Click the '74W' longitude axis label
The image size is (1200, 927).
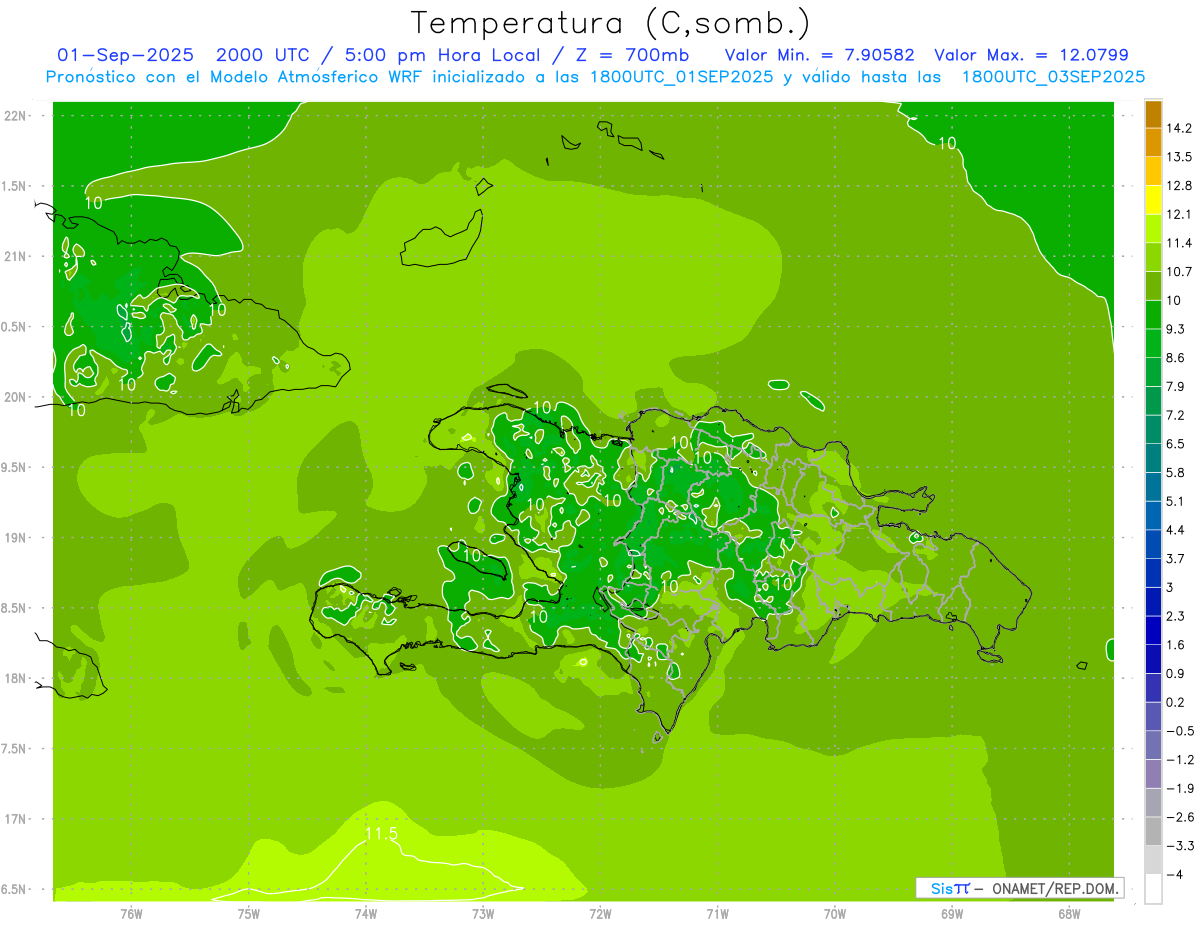tap(366, 914)
